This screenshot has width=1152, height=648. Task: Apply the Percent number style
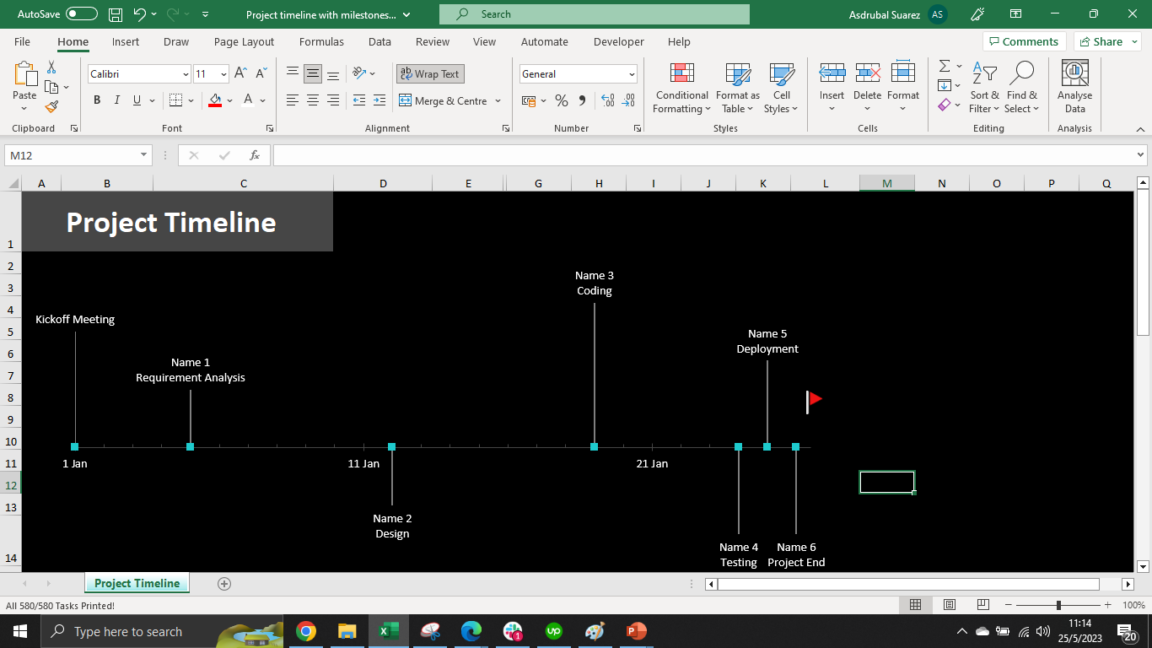pyautogui.click(x=561, y=100)
